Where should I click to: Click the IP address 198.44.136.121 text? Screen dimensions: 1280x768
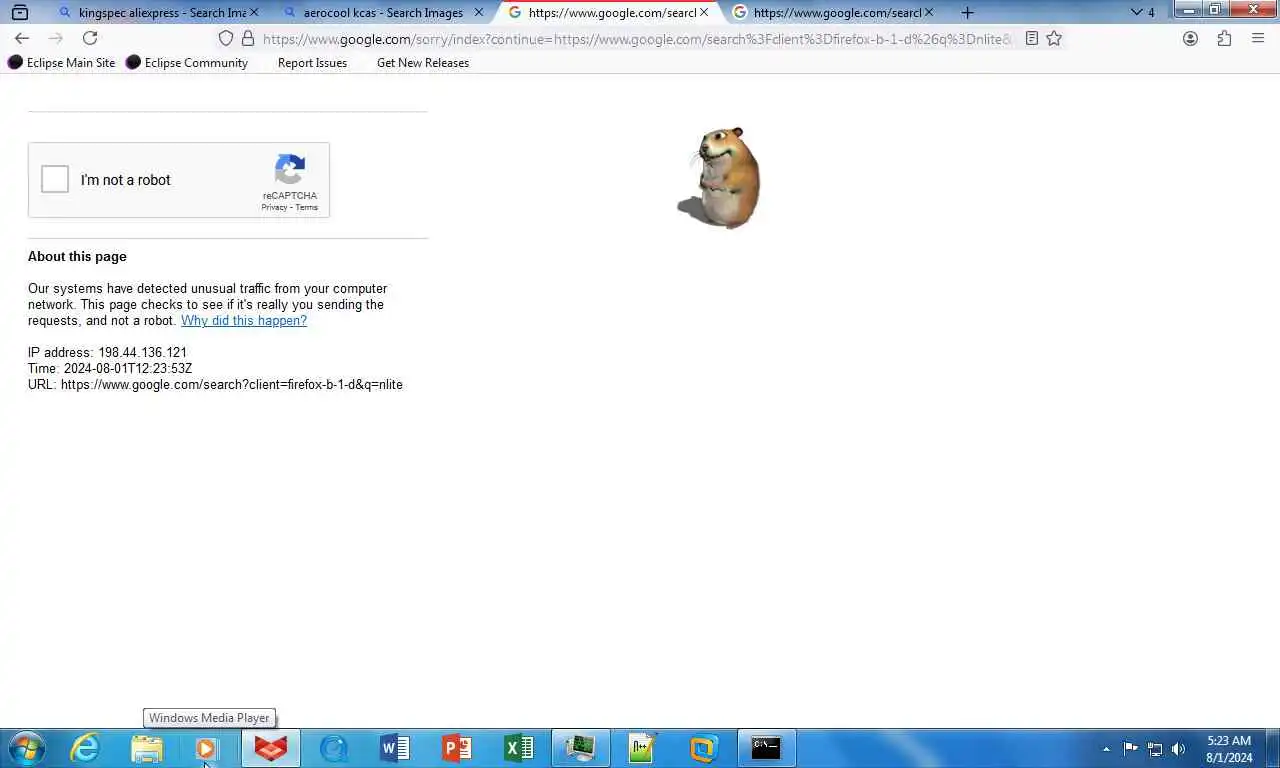[x=107, y=353]
